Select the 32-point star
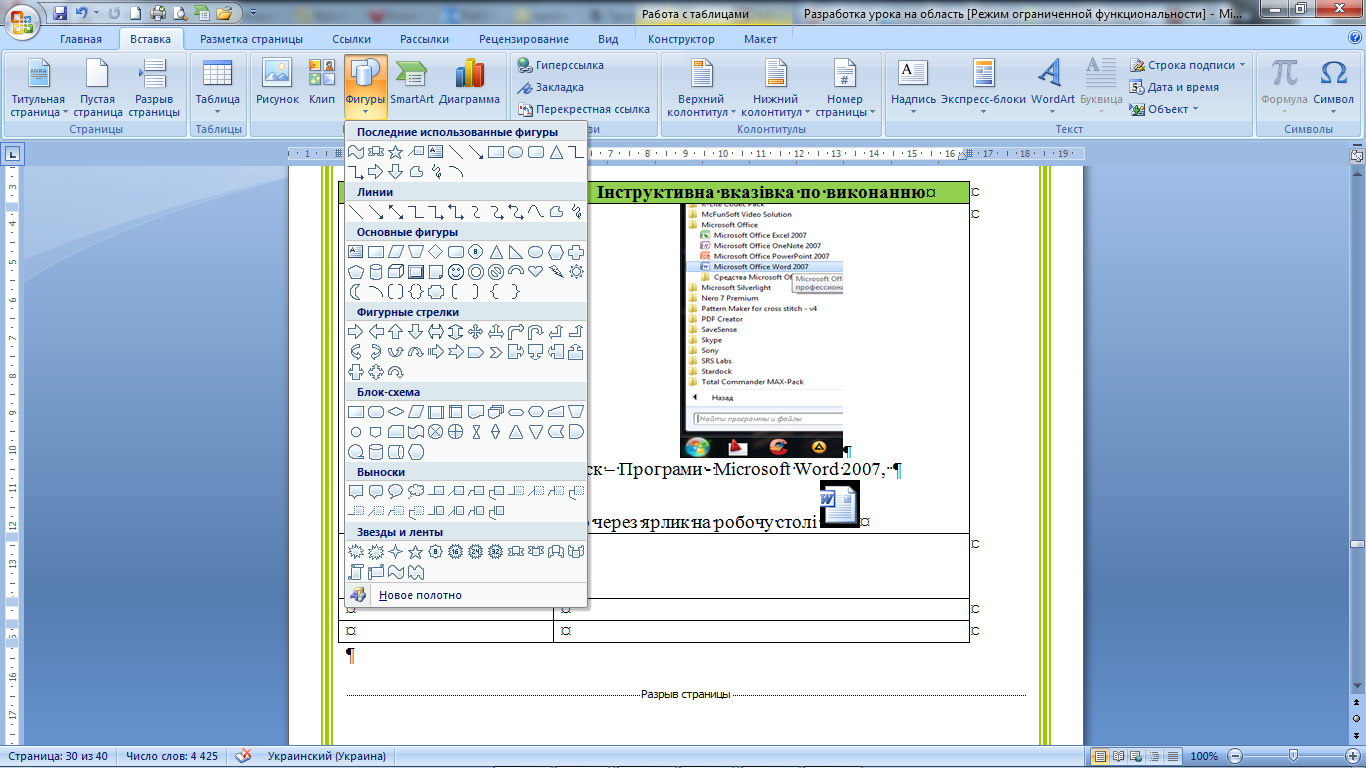 click(x=495, y=552)
